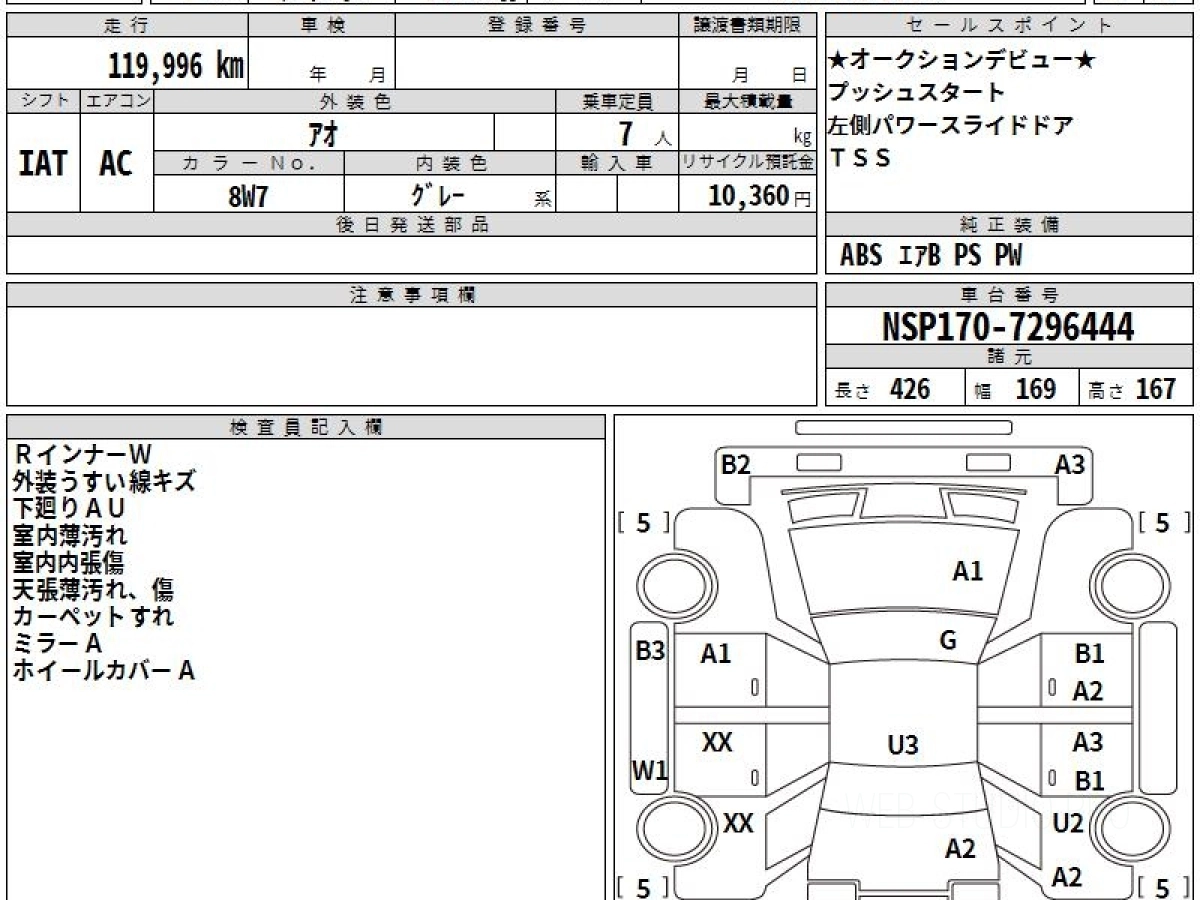The image size is (1200, 900).
Task: Click the ABS エアB PS PW equipment line
Action: pos(931,256)
